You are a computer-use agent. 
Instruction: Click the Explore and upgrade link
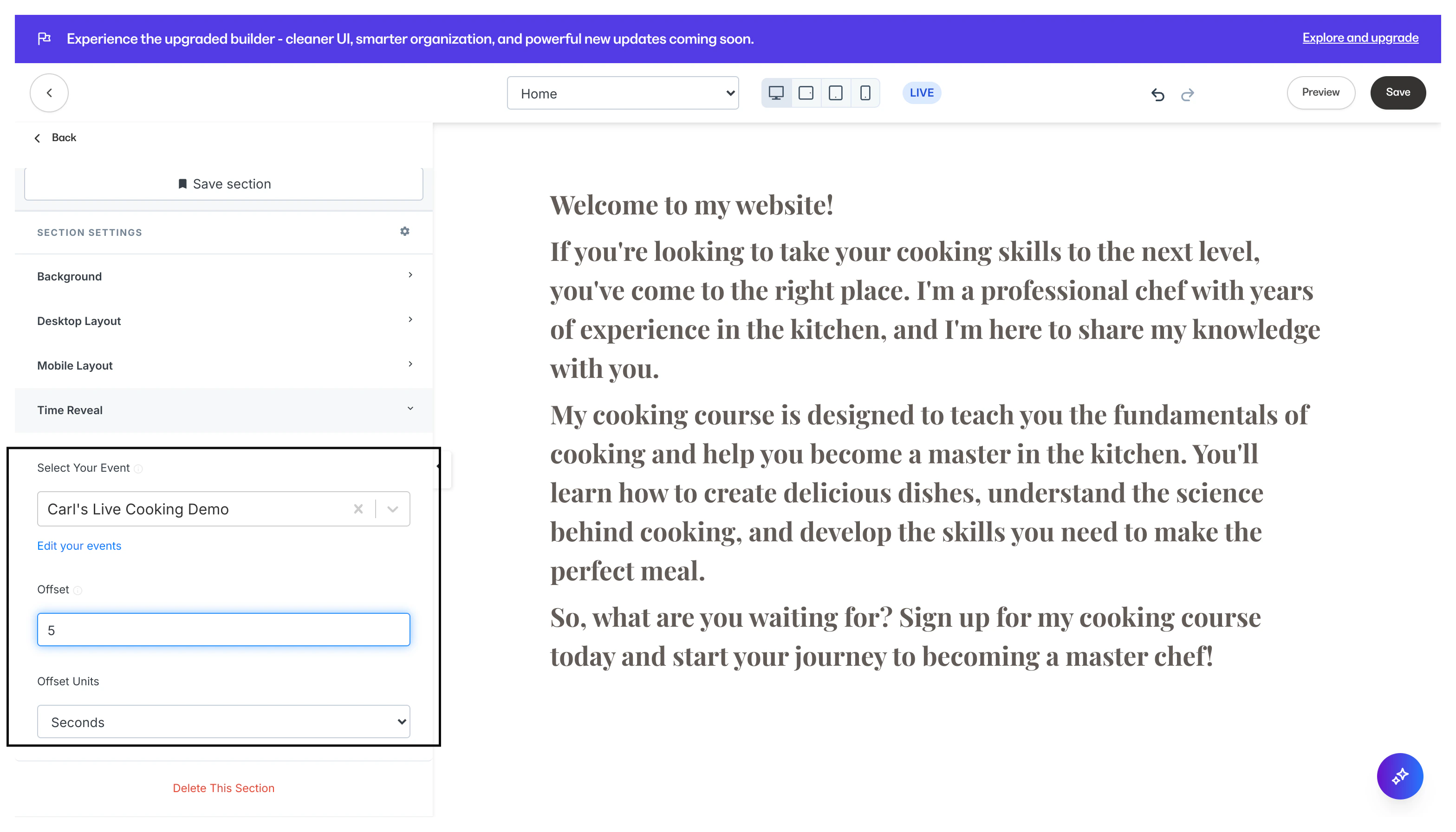[1360, 38]
